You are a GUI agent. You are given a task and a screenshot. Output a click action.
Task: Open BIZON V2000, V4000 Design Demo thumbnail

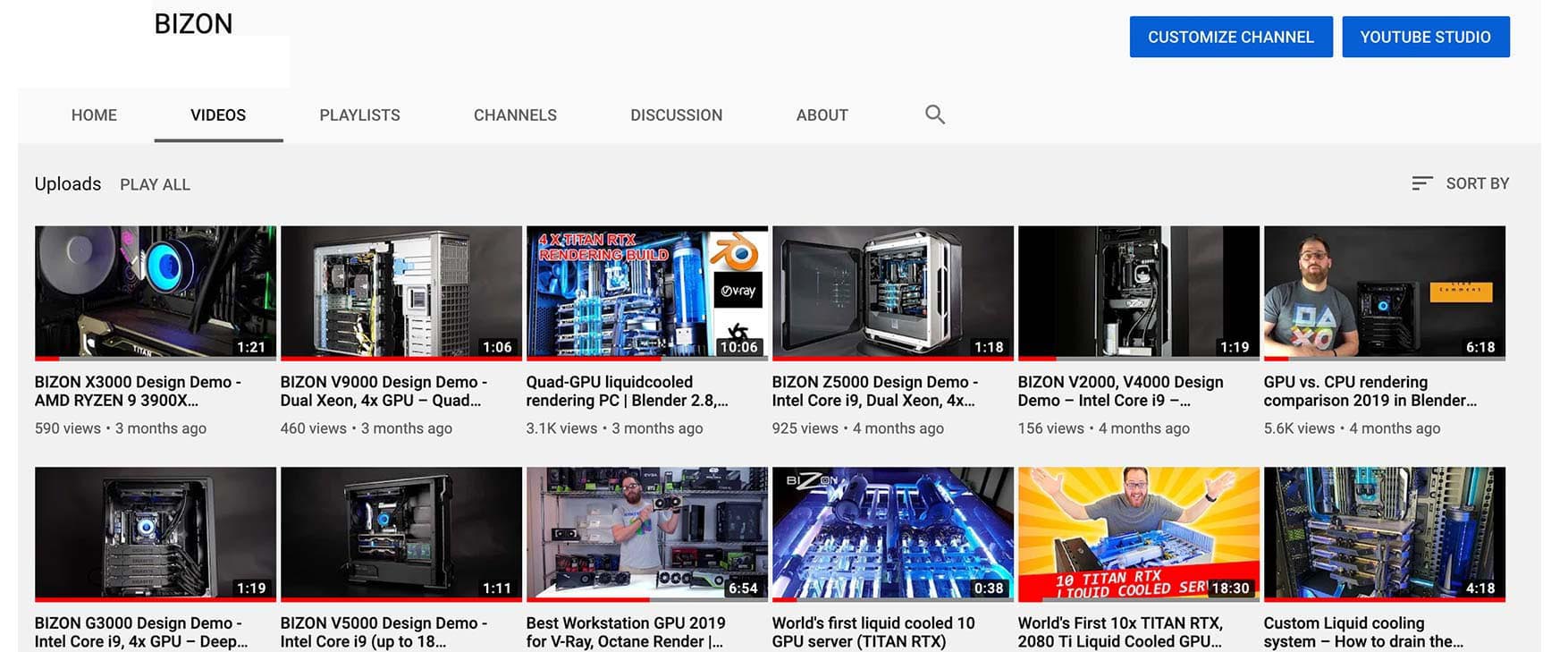(1139, 292)
